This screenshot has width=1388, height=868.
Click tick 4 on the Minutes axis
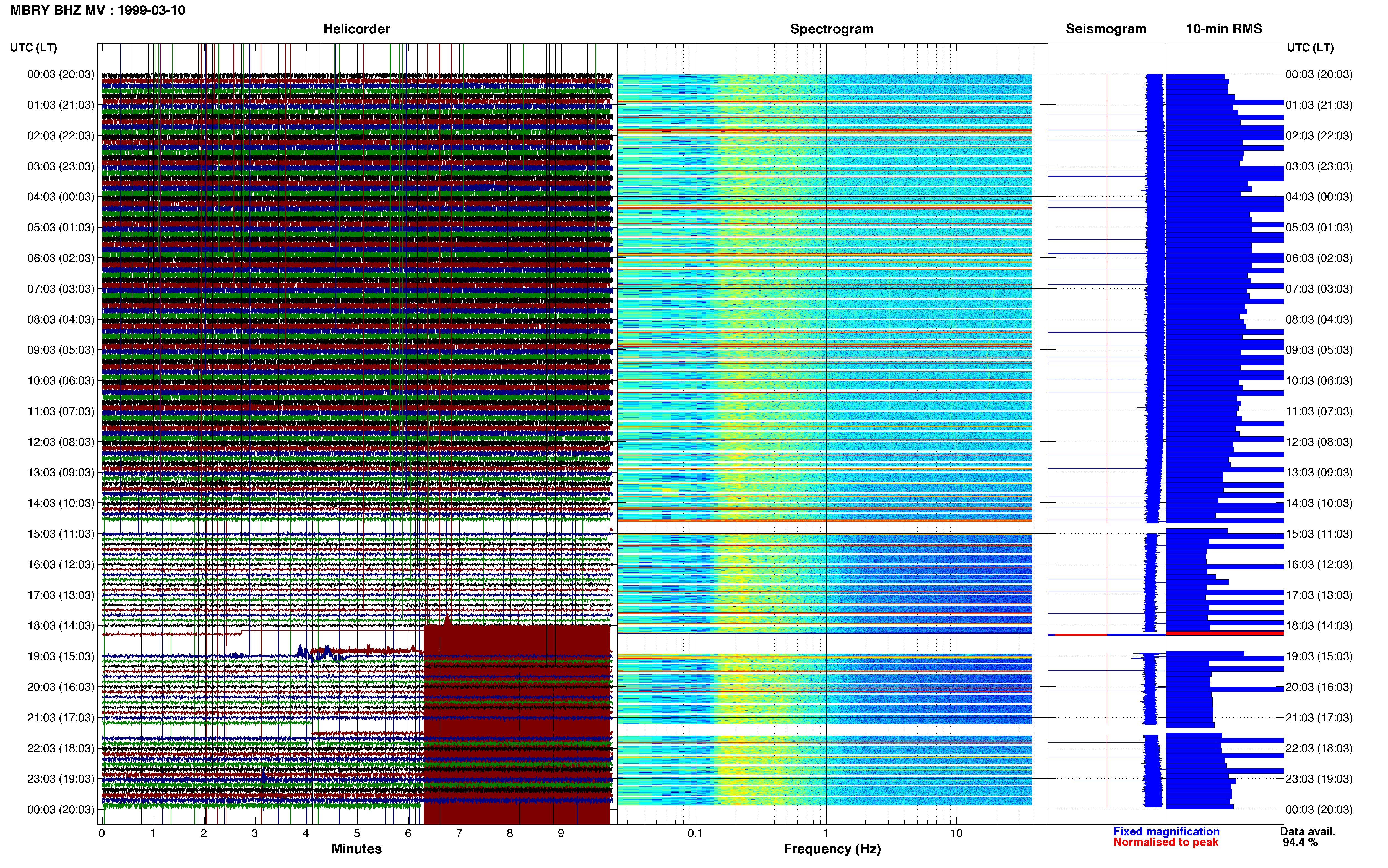(306, 833)
